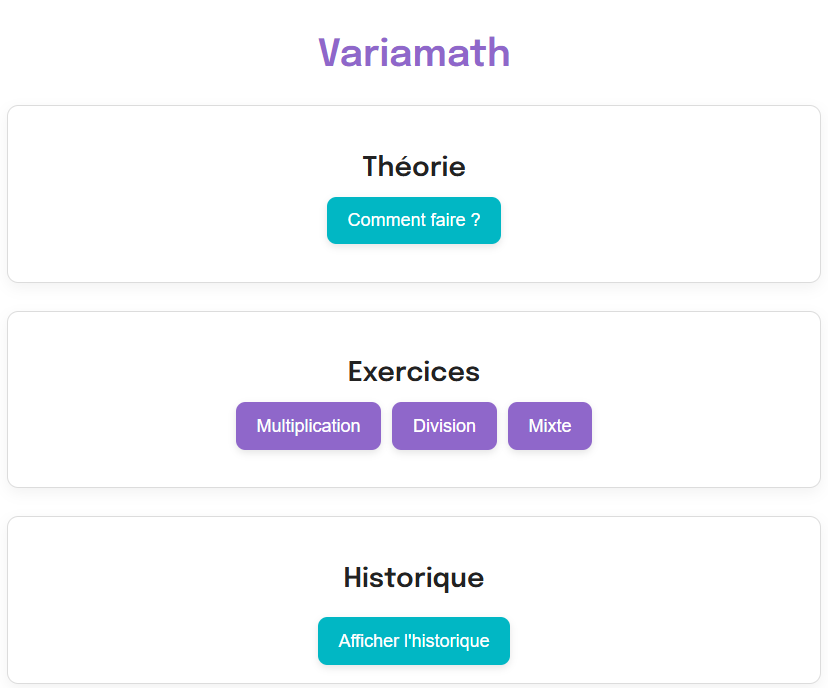Open the Division exercises
828x688 pixels.
(x=444, y=426)
